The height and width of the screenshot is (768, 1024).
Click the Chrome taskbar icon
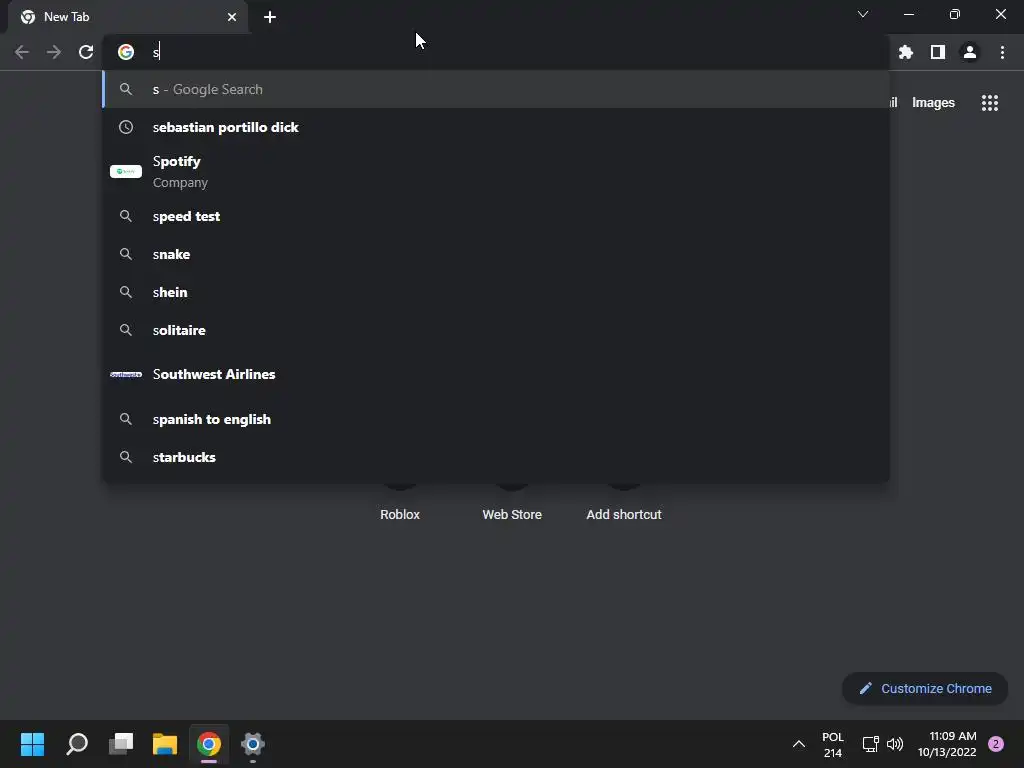pyautogui.click(x=209, y=744)
